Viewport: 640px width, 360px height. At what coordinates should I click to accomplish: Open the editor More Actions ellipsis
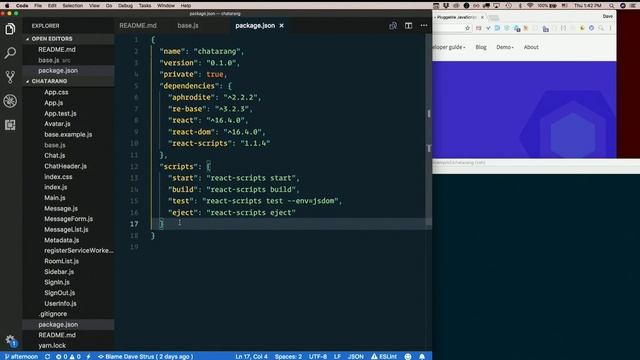[x=424, y=26]
